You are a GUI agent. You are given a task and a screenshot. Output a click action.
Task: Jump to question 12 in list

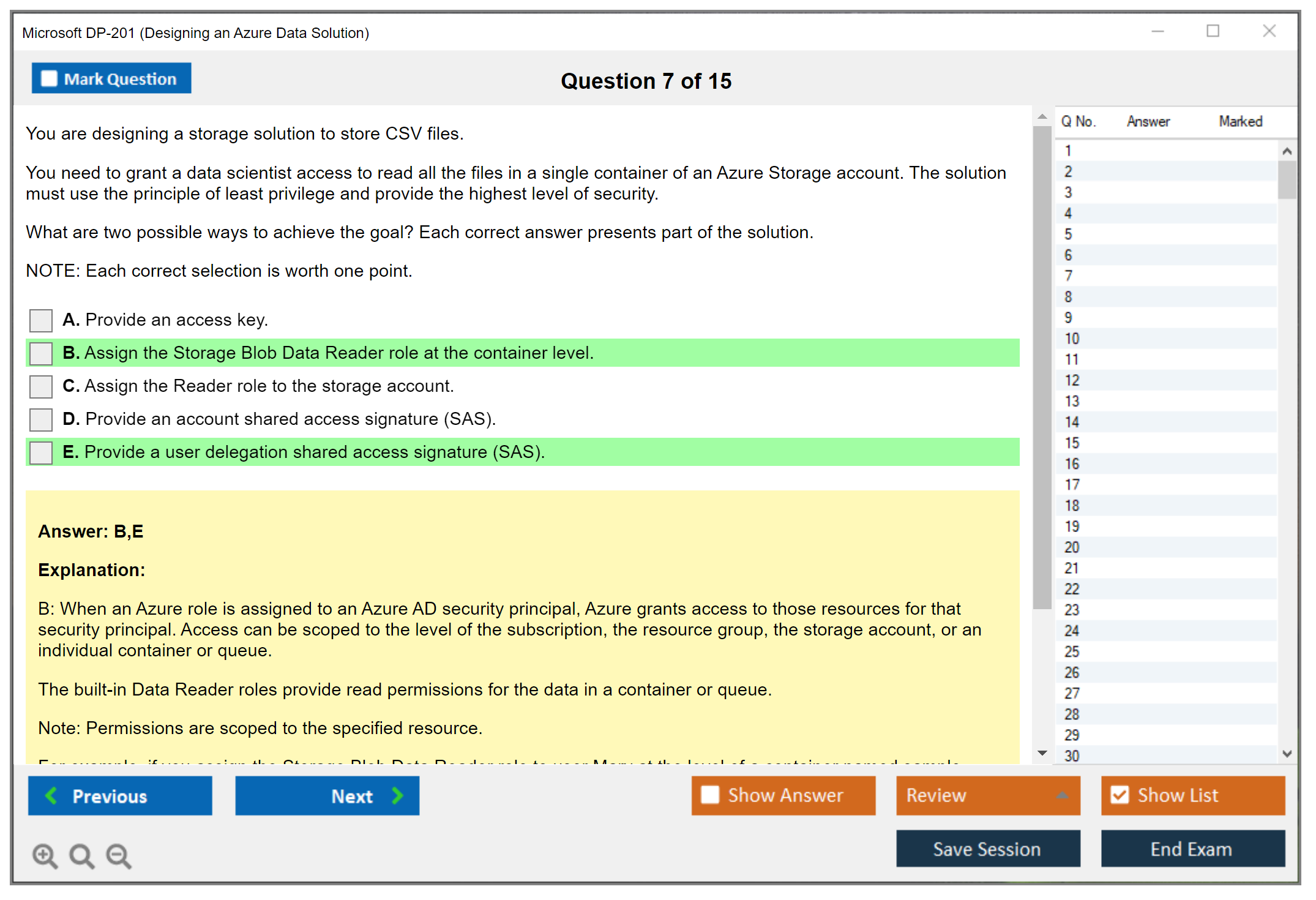coord(1072,380)
